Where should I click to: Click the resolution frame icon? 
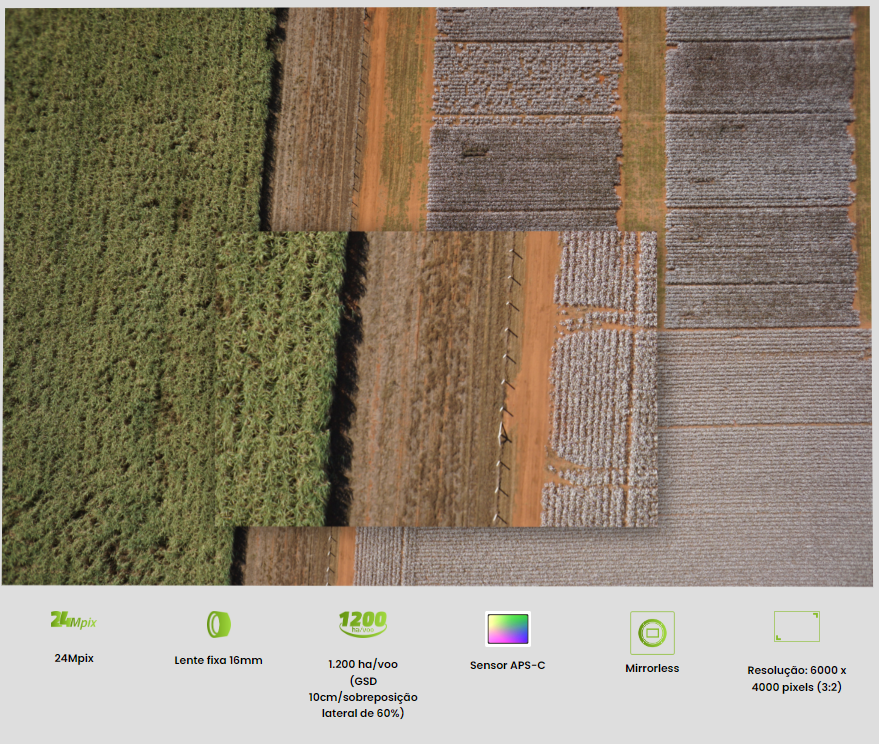(797, 626)
